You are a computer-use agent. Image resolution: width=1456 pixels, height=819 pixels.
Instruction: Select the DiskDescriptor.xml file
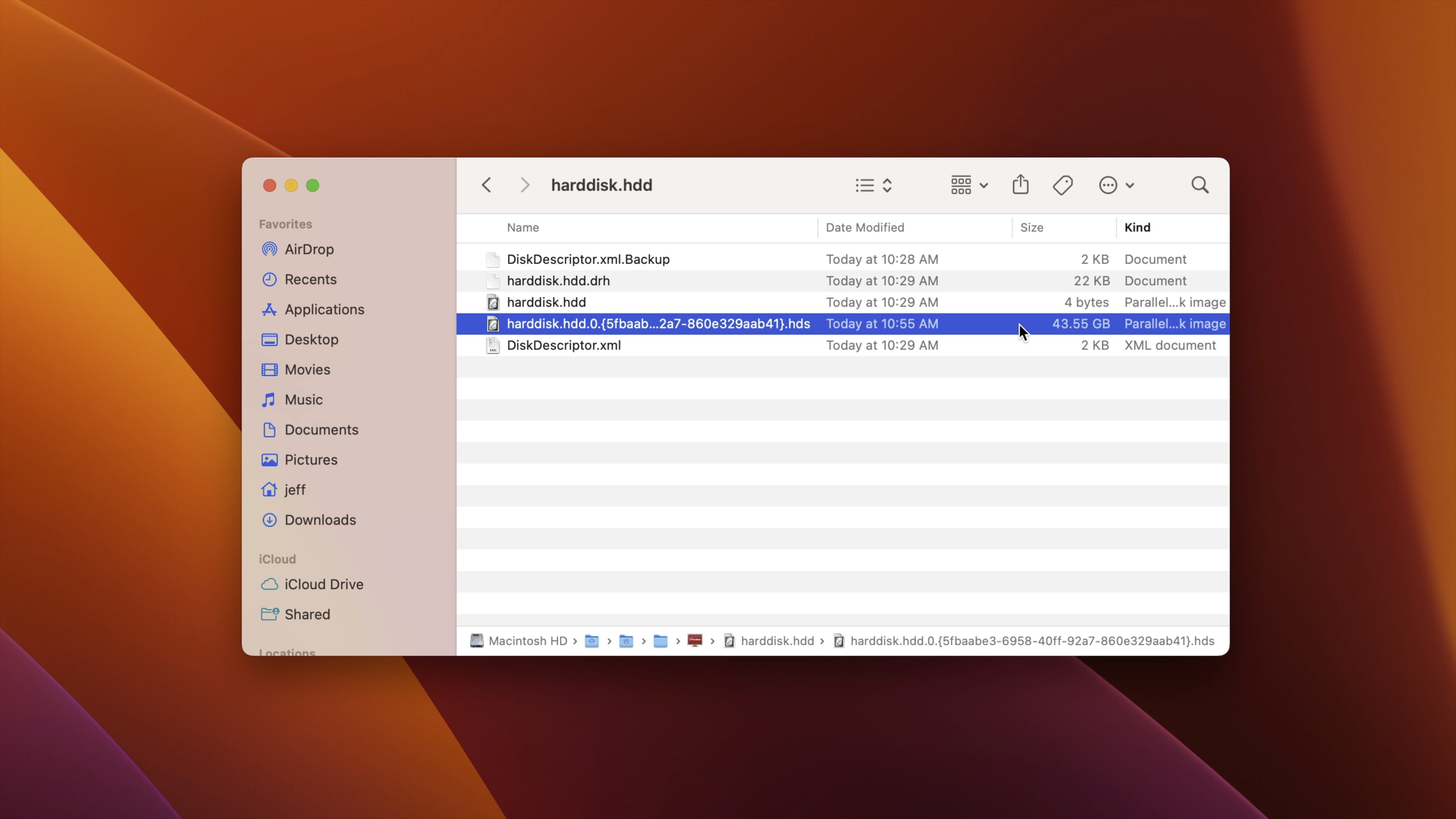(563, 345)
